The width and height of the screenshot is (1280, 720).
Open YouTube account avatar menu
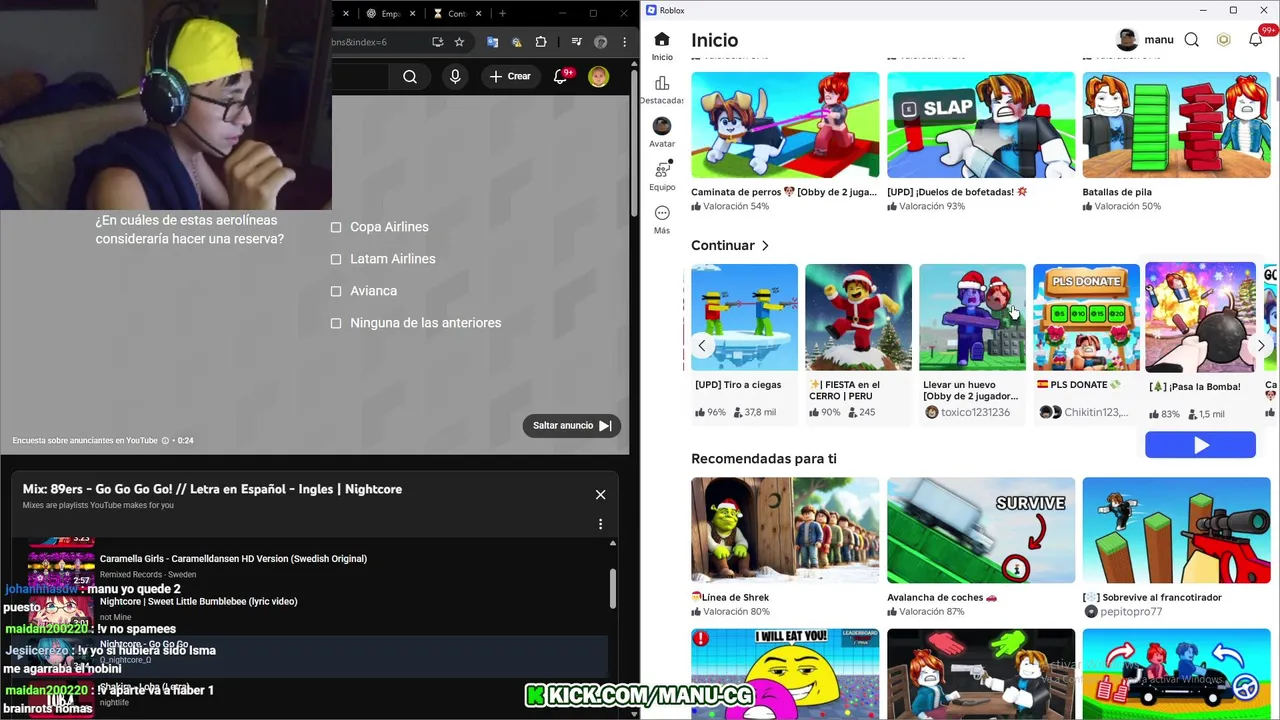click(599, 77)
